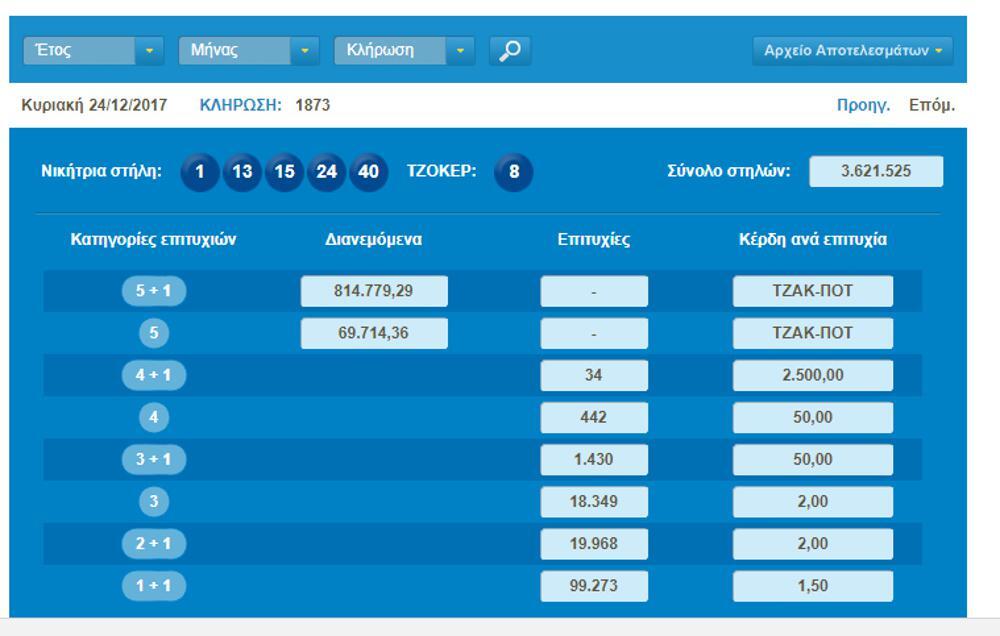Image resolution: width=1000 pixels, height=636 pixels.
Task: Click winning number ball 1
Action: 200,172
